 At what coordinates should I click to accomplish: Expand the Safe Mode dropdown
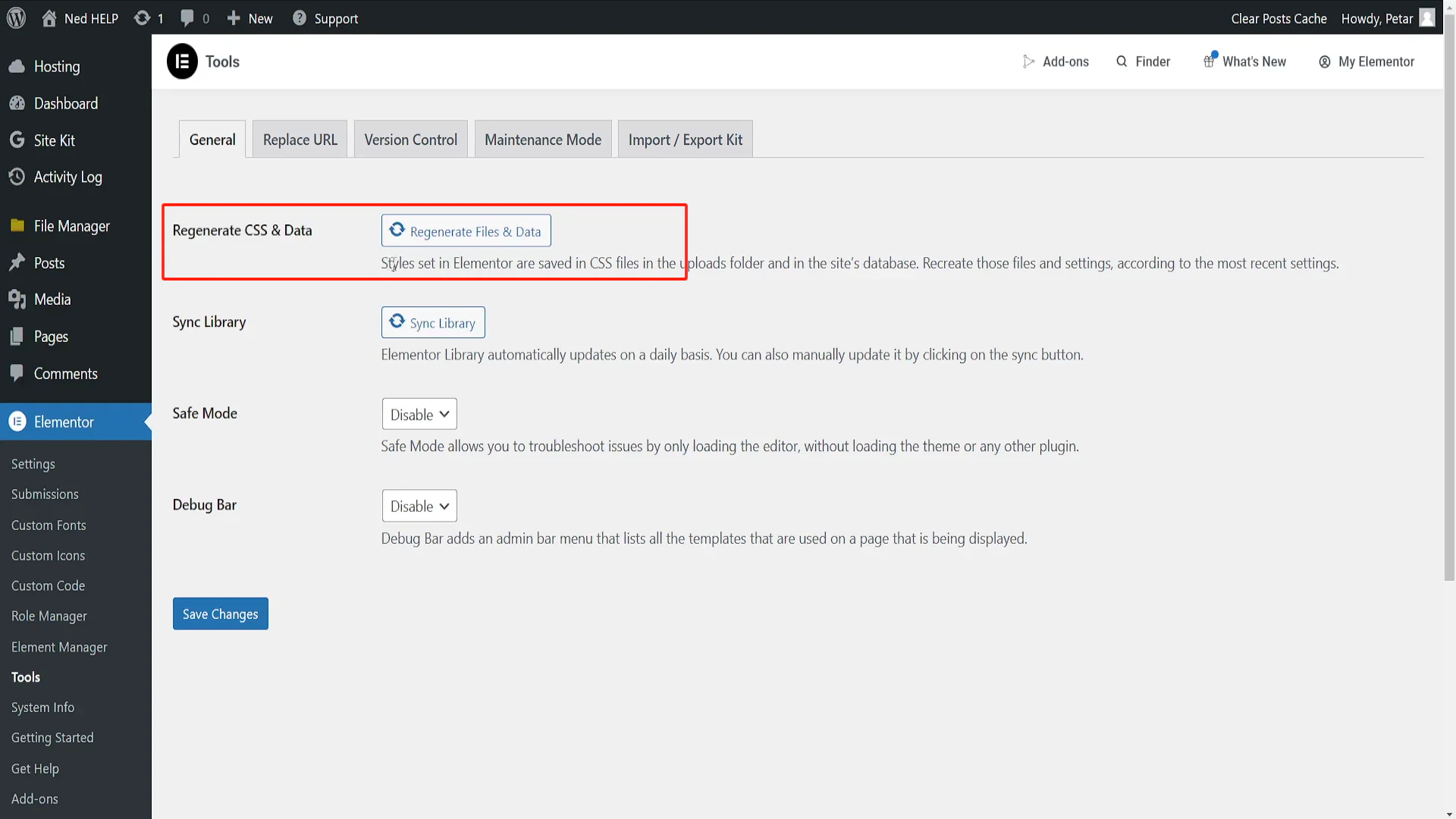(x=419, y=414)
